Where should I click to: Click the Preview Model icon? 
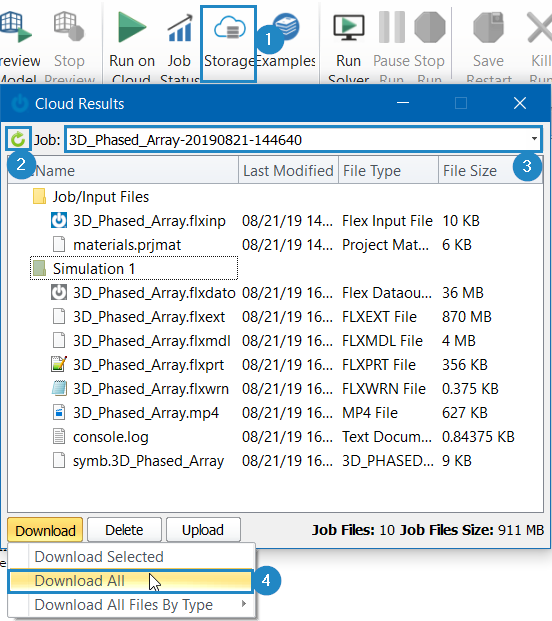pyautogui.click(x=15, y=27)
